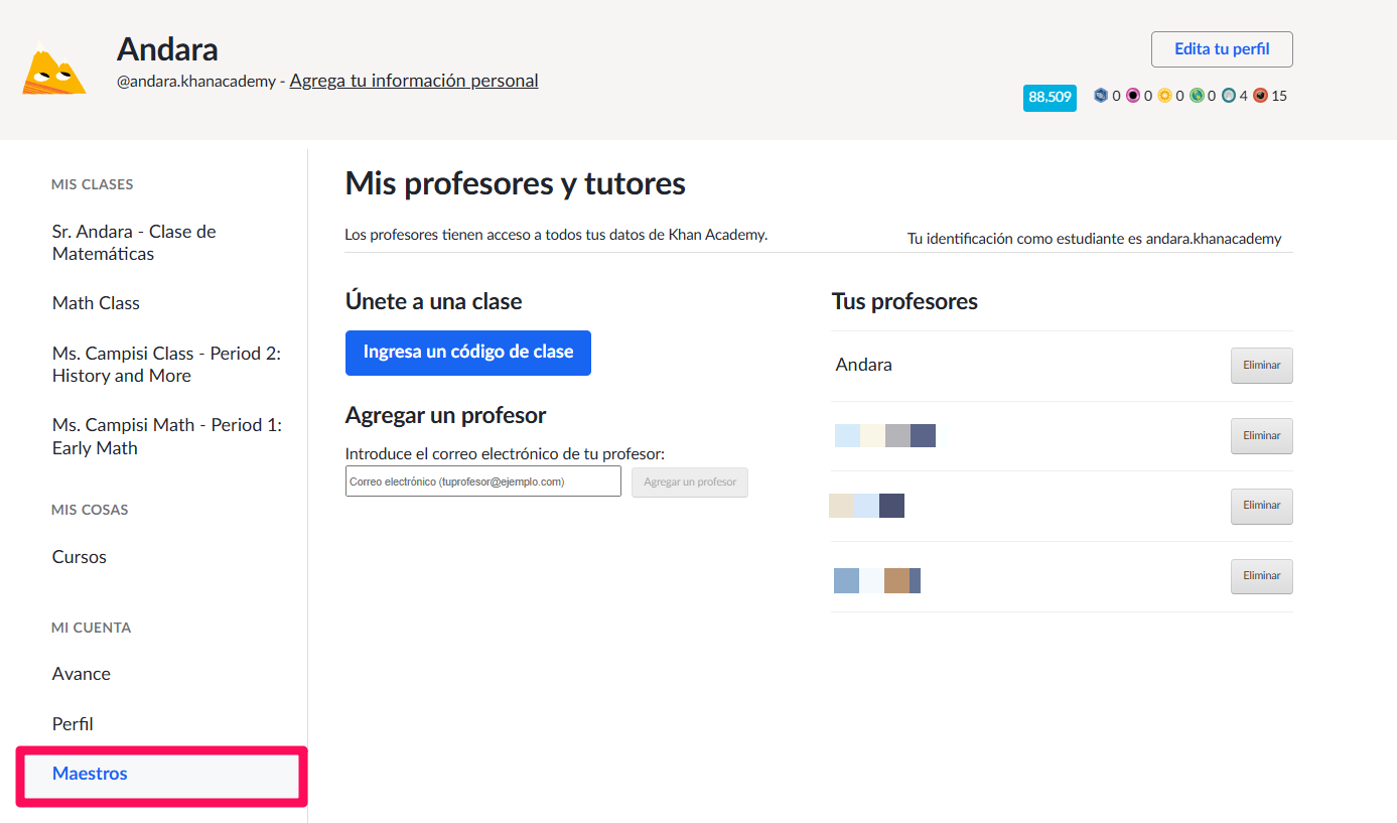Click the teacher name Andara in list

pos(864,365)
